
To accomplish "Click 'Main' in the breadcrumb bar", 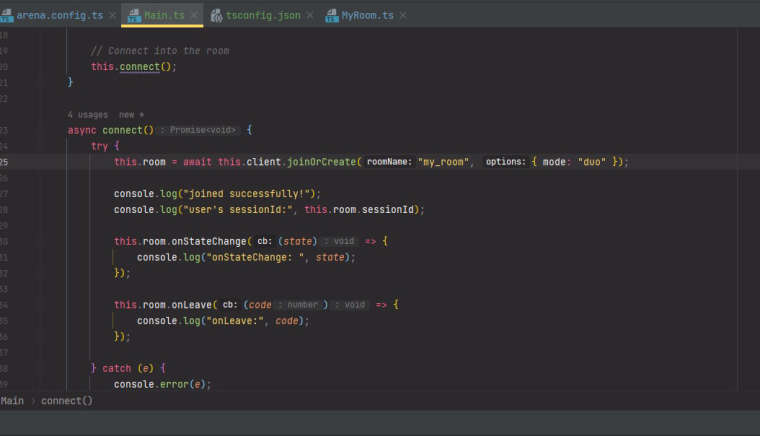I will [12, 401].
